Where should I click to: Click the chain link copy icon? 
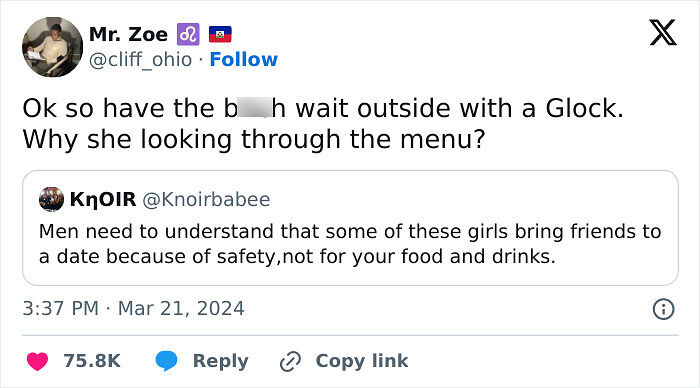(290, 361)
